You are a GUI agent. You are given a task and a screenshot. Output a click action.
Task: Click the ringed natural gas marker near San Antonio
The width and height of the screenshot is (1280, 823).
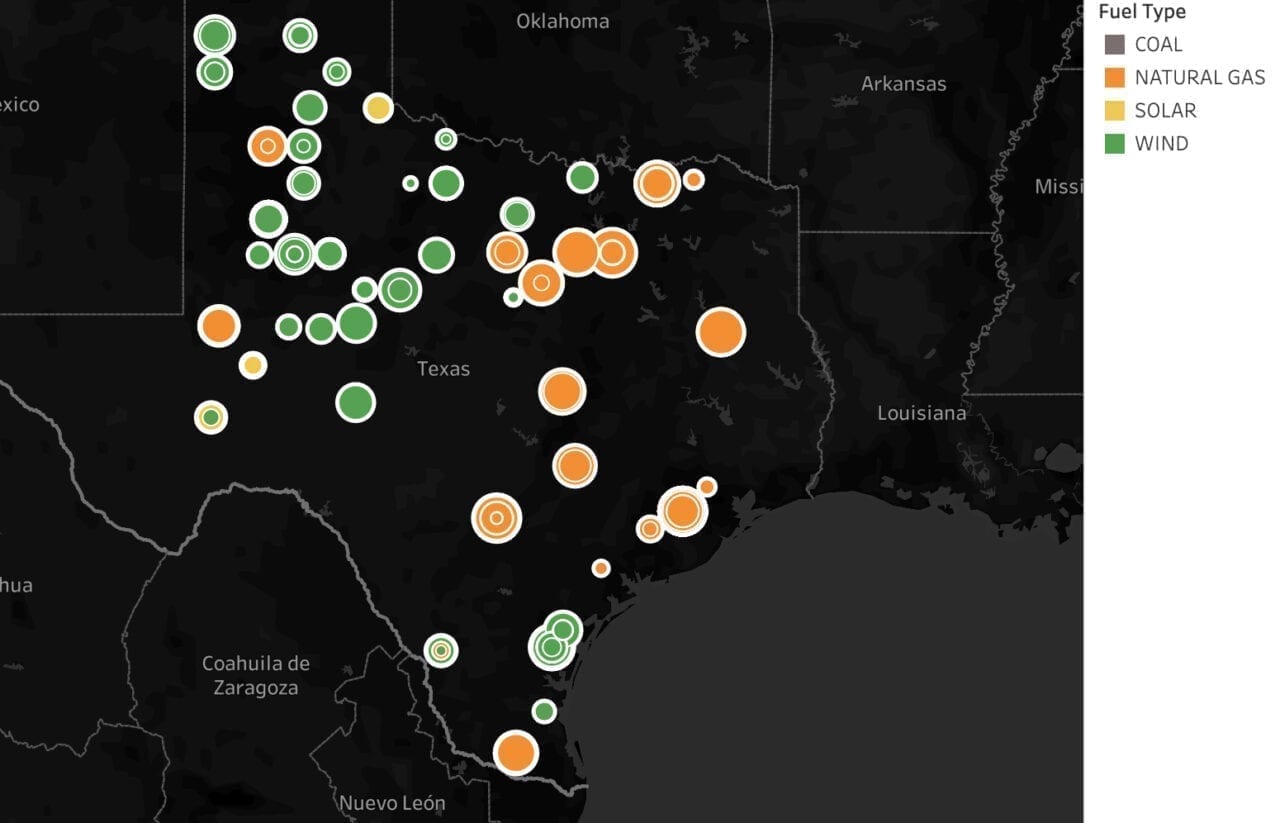497,518
